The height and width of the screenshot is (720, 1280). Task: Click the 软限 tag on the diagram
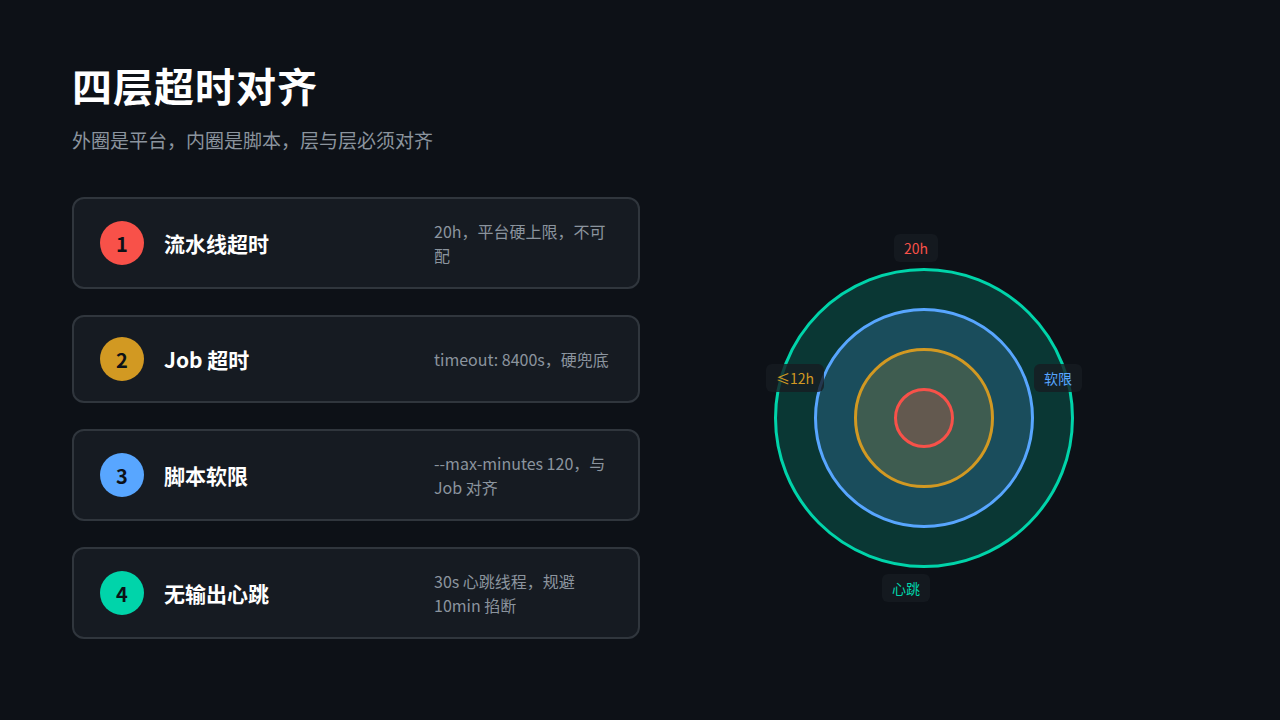pos(1058,378)
